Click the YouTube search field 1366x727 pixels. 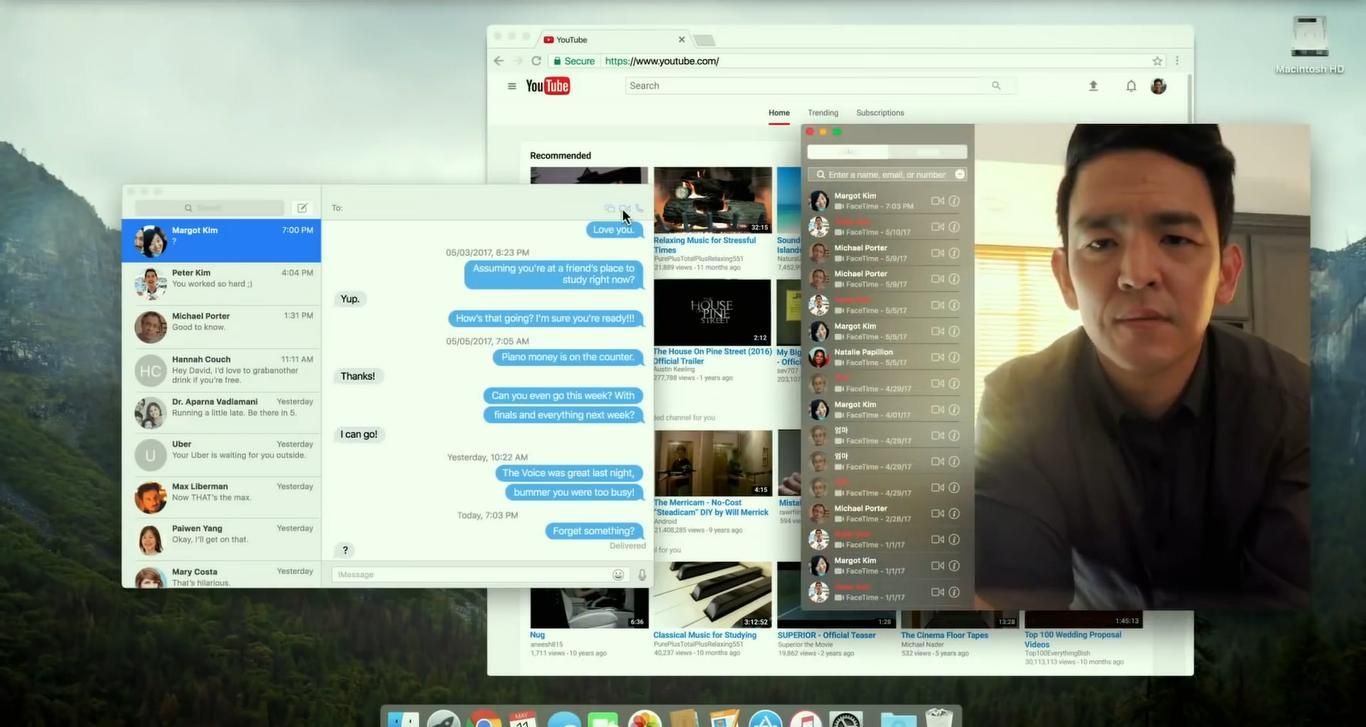pos(805,86)
